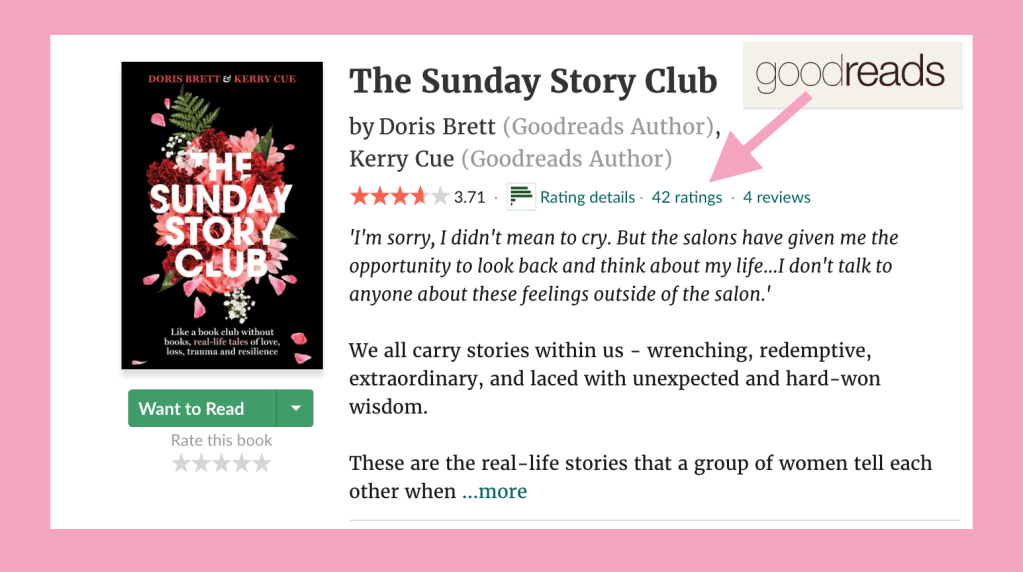Click the 3.71 average rating score
This screenshot has height=572, width=1023.
469,197
